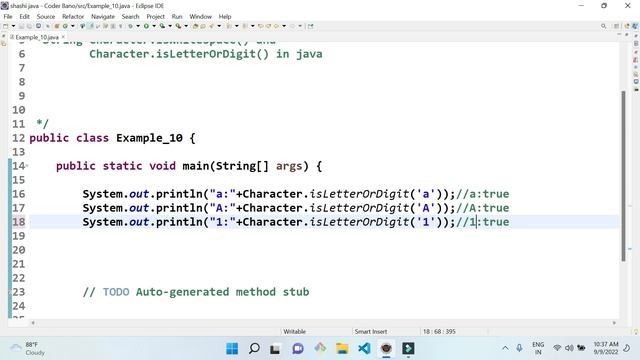Viewport: 640px width, 360px height.
Task: Click the horizontal scrollbar right arrow
Action: pyautogui.click(x=614, y=323)
